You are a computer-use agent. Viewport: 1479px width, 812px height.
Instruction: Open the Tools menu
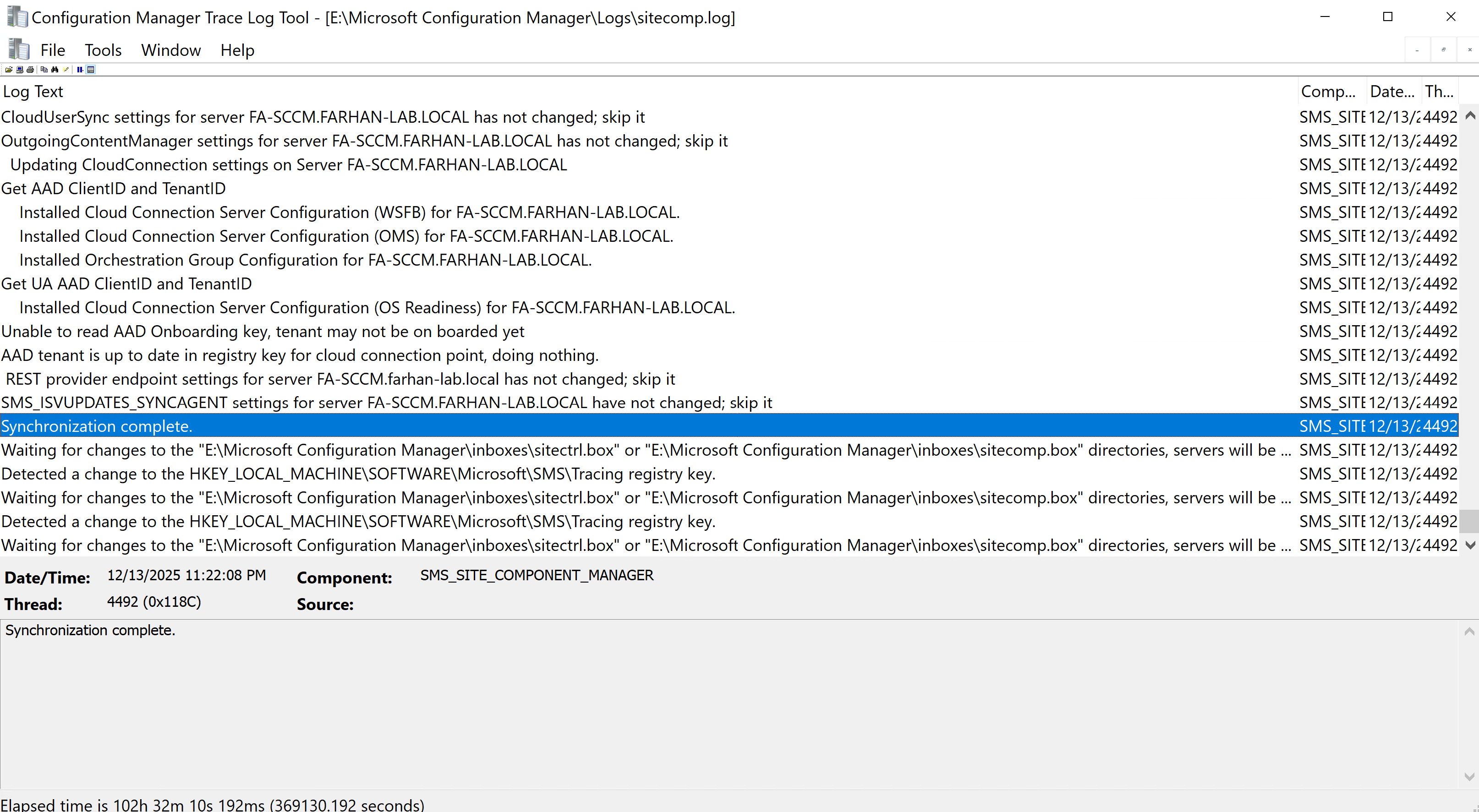103,50
